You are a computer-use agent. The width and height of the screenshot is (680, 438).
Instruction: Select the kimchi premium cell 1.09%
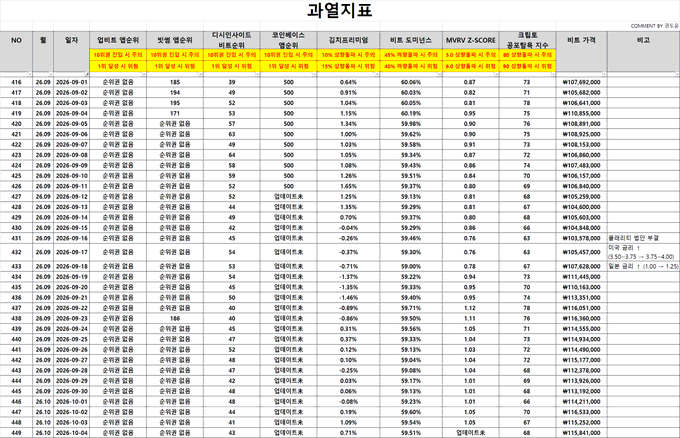(348, 422)
